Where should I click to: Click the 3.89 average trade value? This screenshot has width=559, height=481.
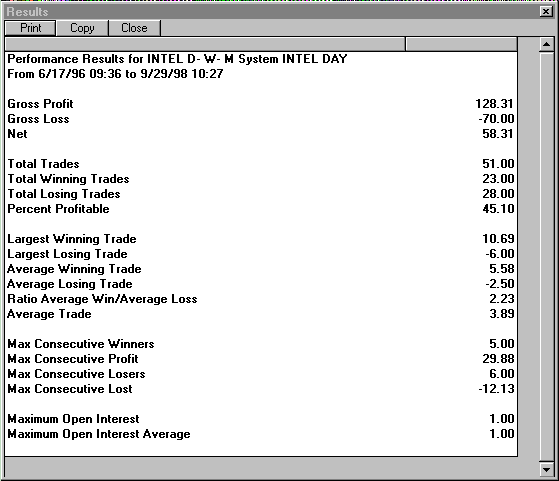(x=502, y=313)
